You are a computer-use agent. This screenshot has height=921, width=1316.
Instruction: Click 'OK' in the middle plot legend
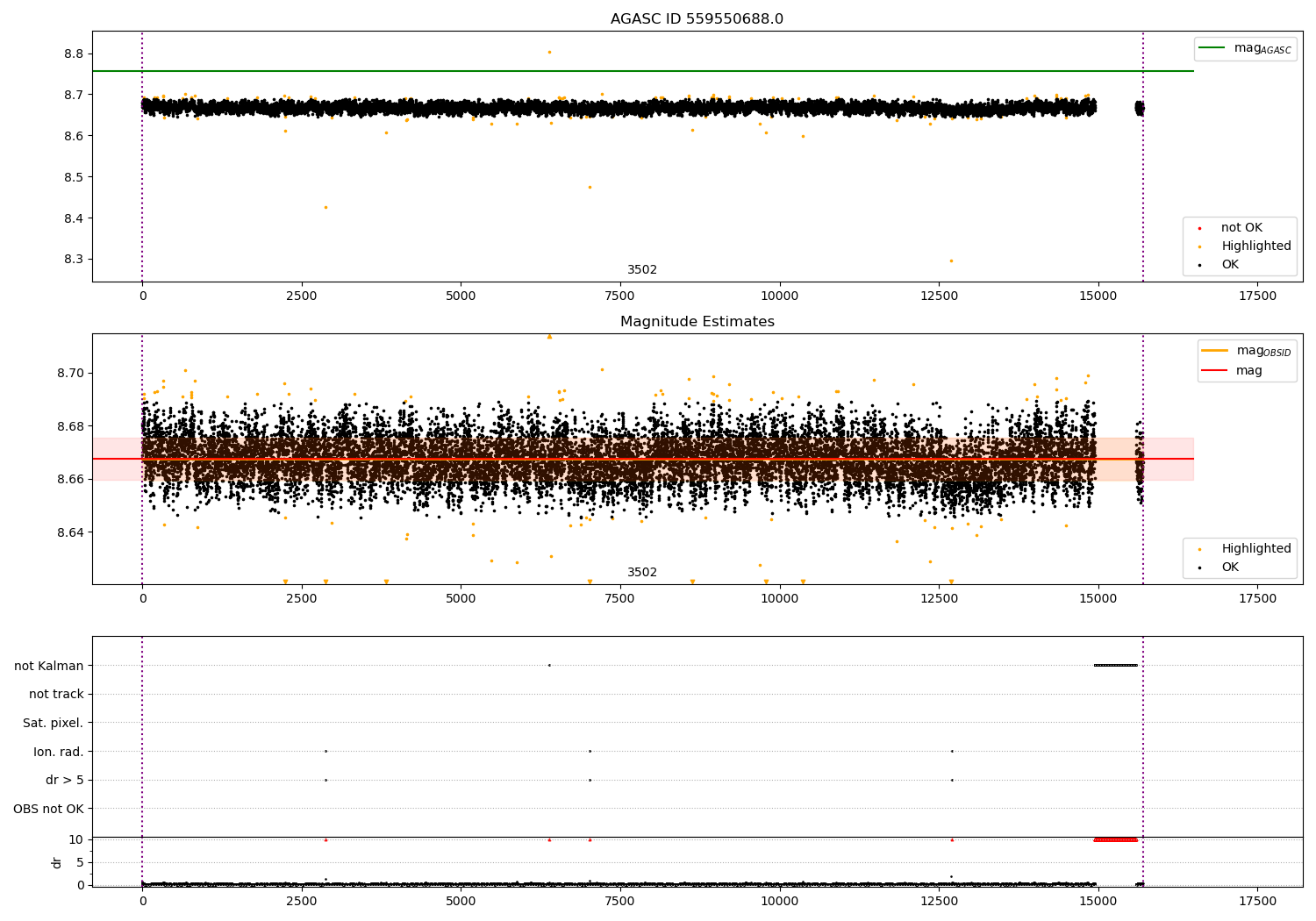(x=1230, y=568)
